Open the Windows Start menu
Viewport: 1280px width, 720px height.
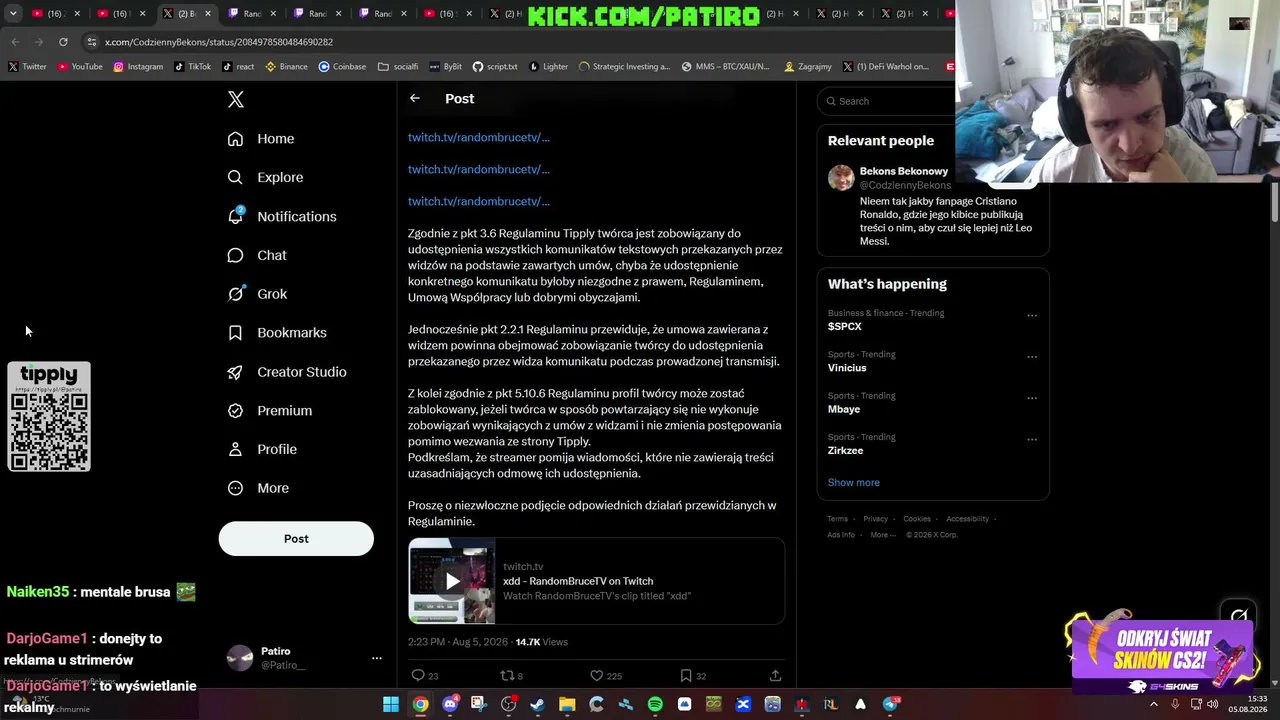391,705
